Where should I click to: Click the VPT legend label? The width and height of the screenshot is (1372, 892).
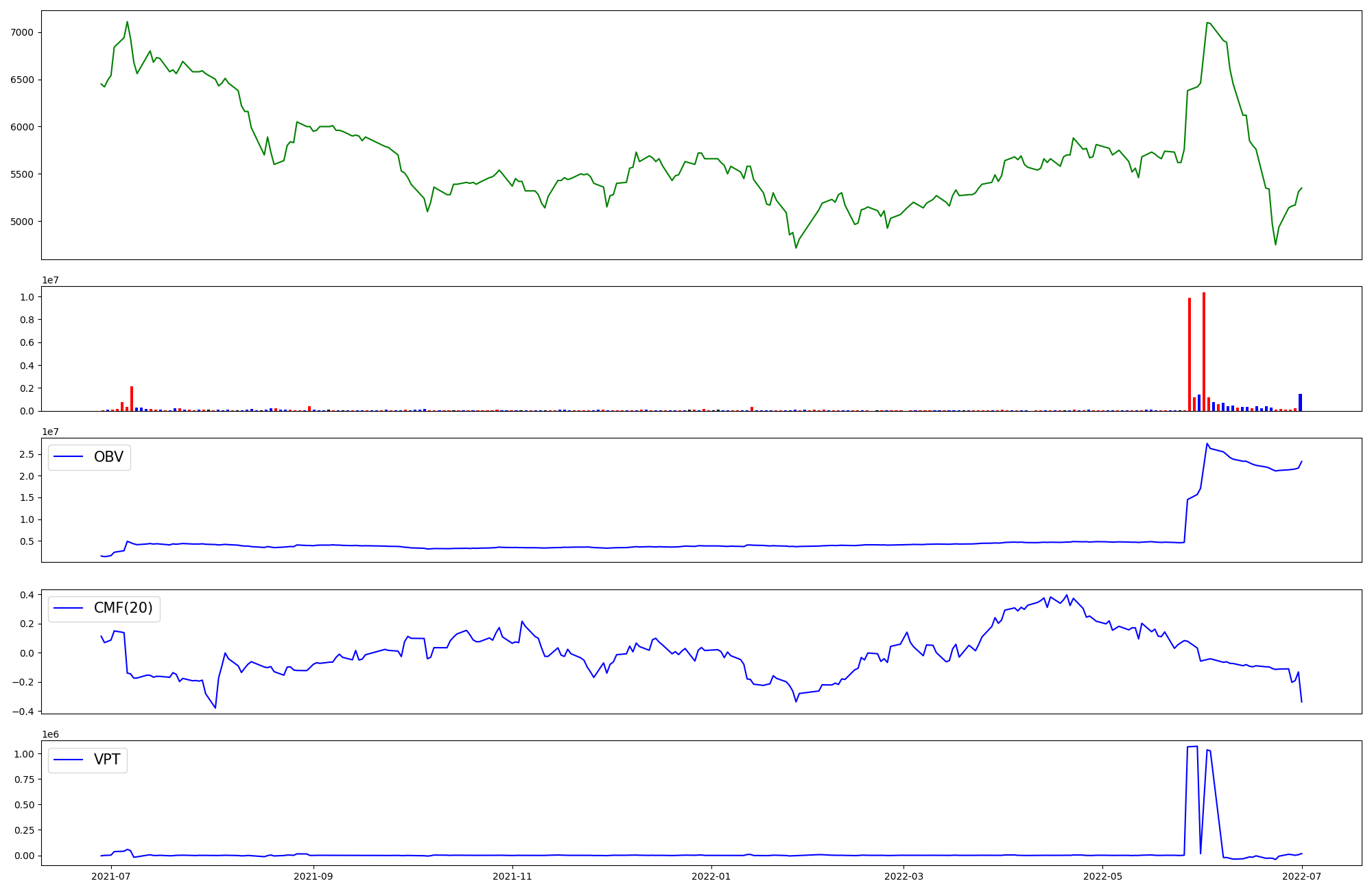click(107, 760)
